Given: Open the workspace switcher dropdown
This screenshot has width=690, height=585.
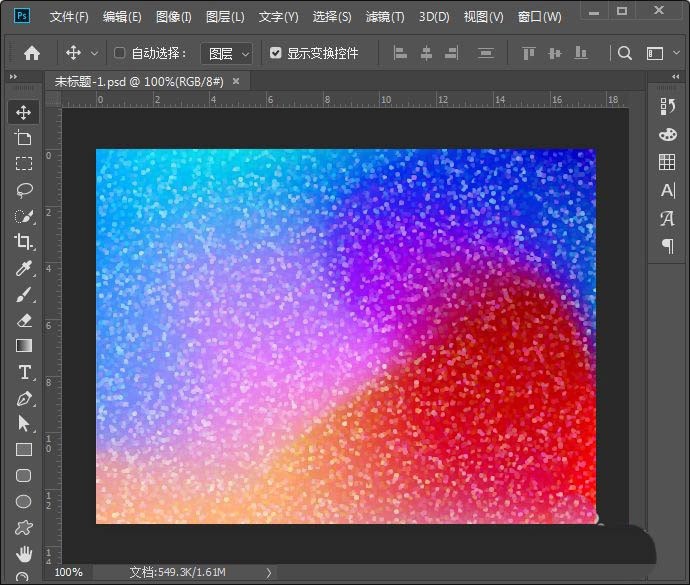Looking at the screenshot, I should (659, 53).
